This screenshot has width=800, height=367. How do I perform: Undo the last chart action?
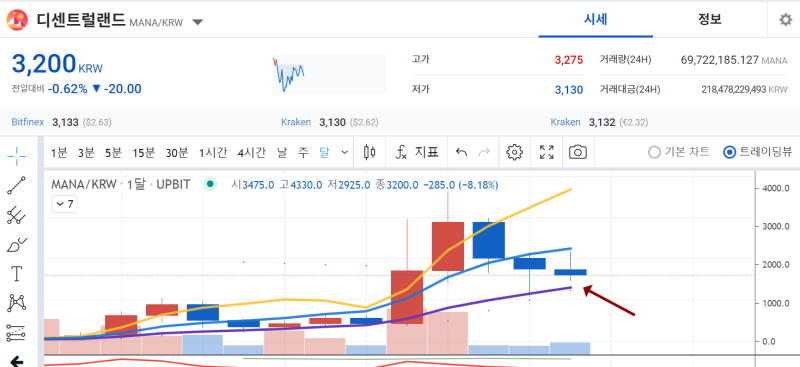pyautogui.click(x=461, y=152)
